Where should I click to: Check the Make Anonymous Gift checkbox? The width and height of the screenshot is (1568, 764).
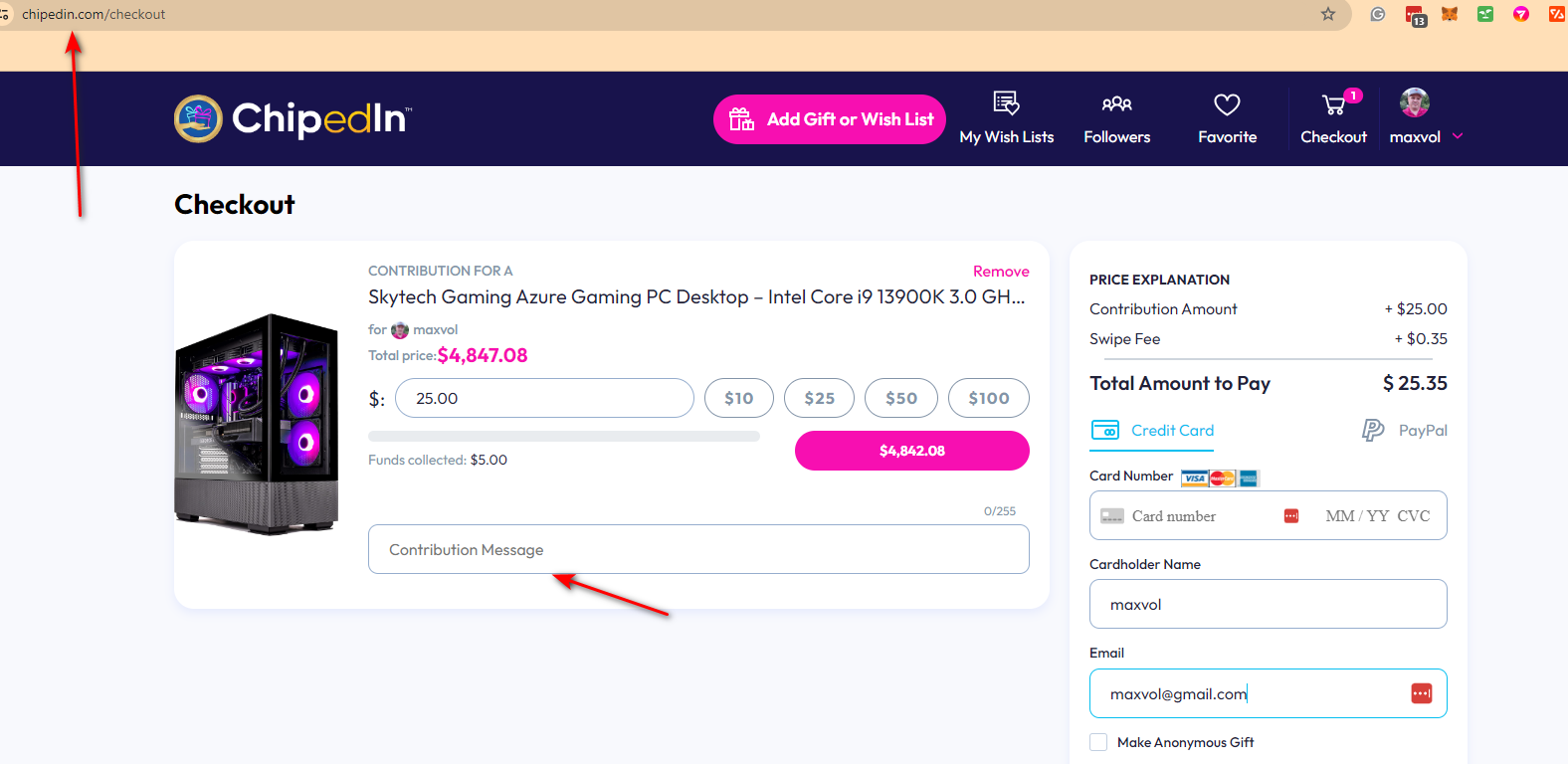point(1098,742)
